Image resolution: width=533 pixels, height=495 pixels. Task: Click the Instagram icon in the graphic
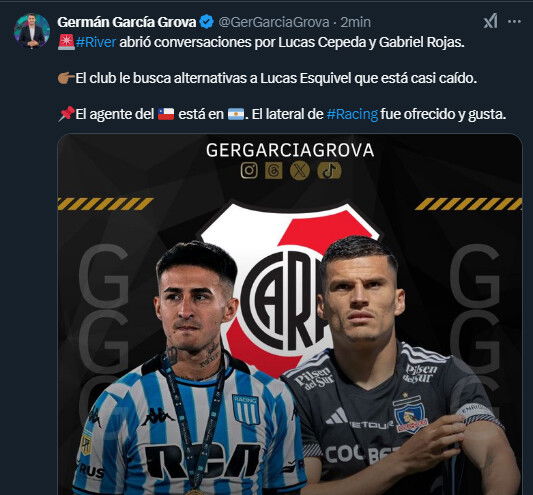[249, 170]
